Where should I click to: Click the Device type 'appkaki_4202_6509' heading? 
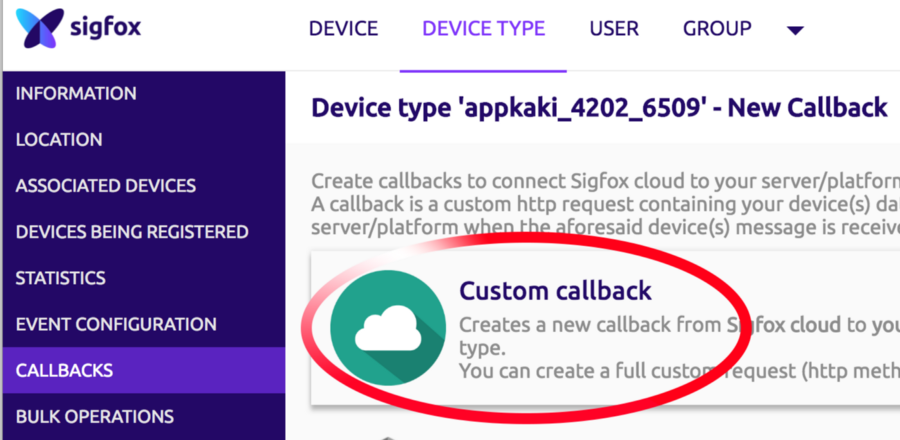point(599,108)
